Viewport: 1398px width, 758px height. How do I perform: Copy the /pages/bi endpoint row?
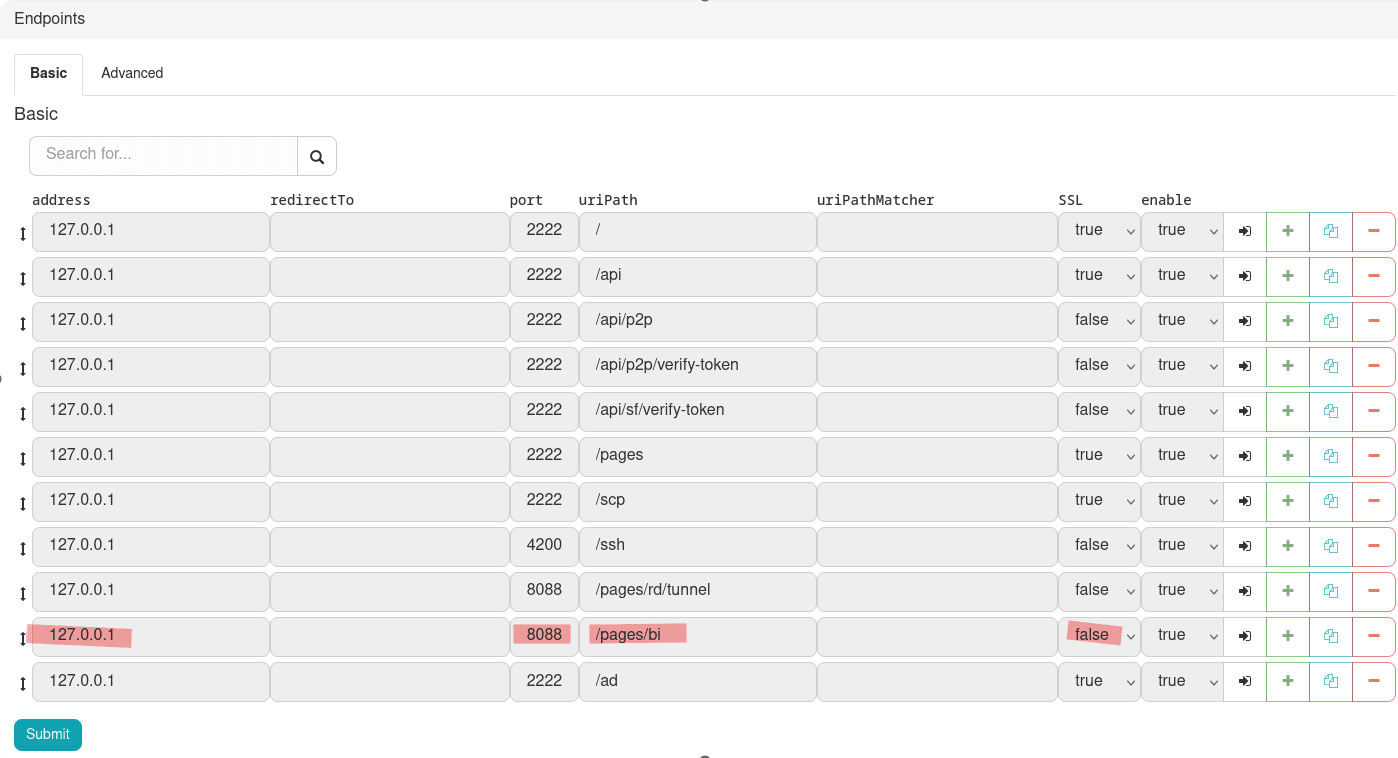pos(1330,636)
